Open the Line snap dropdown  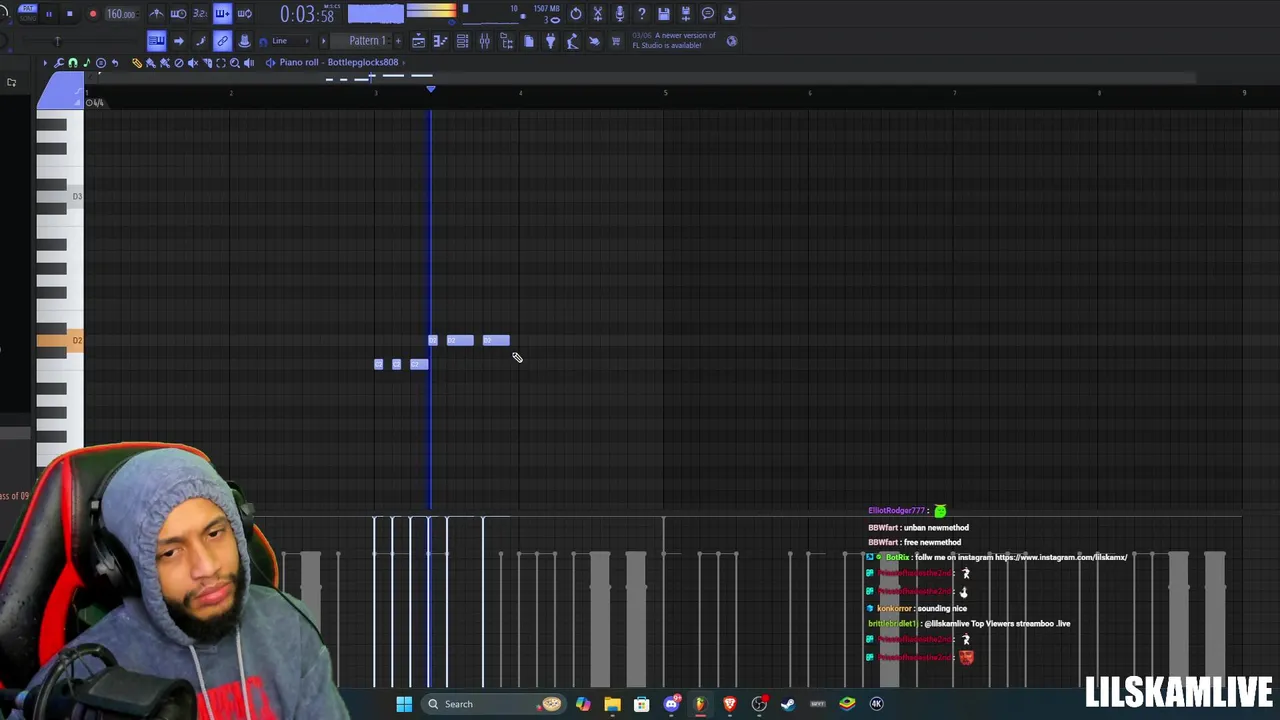(291, 41)
